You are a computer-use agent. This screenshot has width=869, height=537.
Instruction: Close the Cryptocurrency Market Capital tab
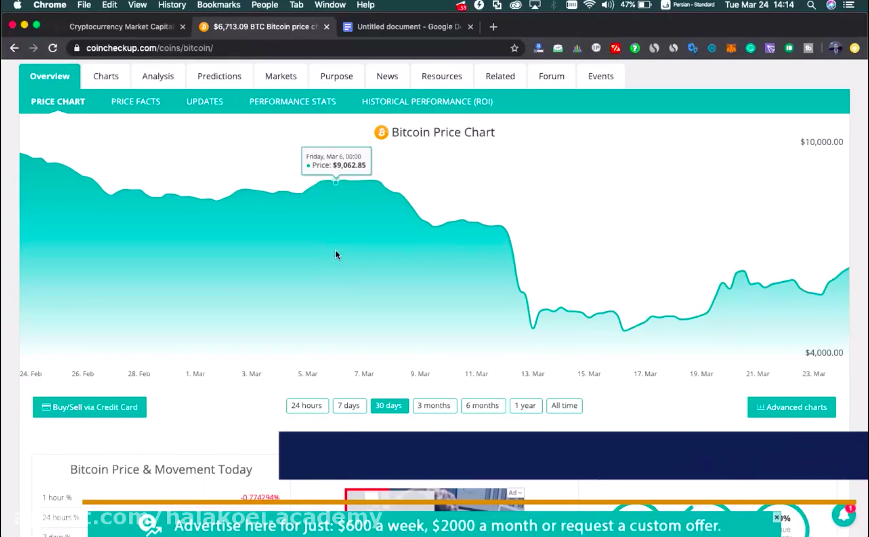point(183,27)
